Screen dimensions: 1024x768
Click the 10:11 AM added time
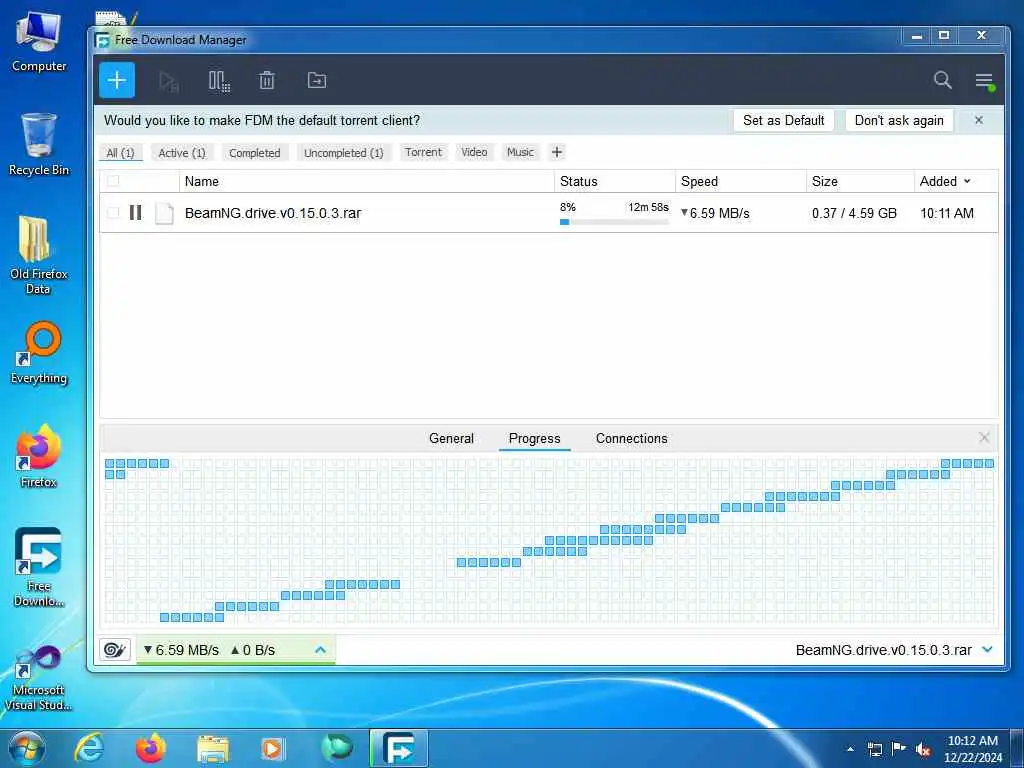coord(946,213)
